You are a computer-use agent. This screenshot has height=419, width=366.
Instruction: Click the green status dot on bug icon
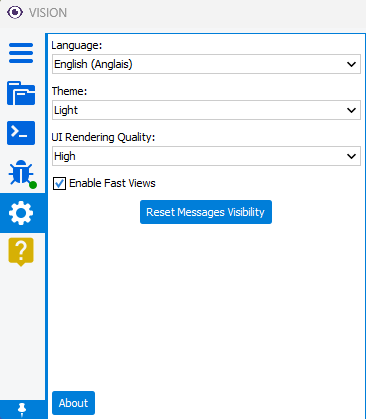click(33, 185)
